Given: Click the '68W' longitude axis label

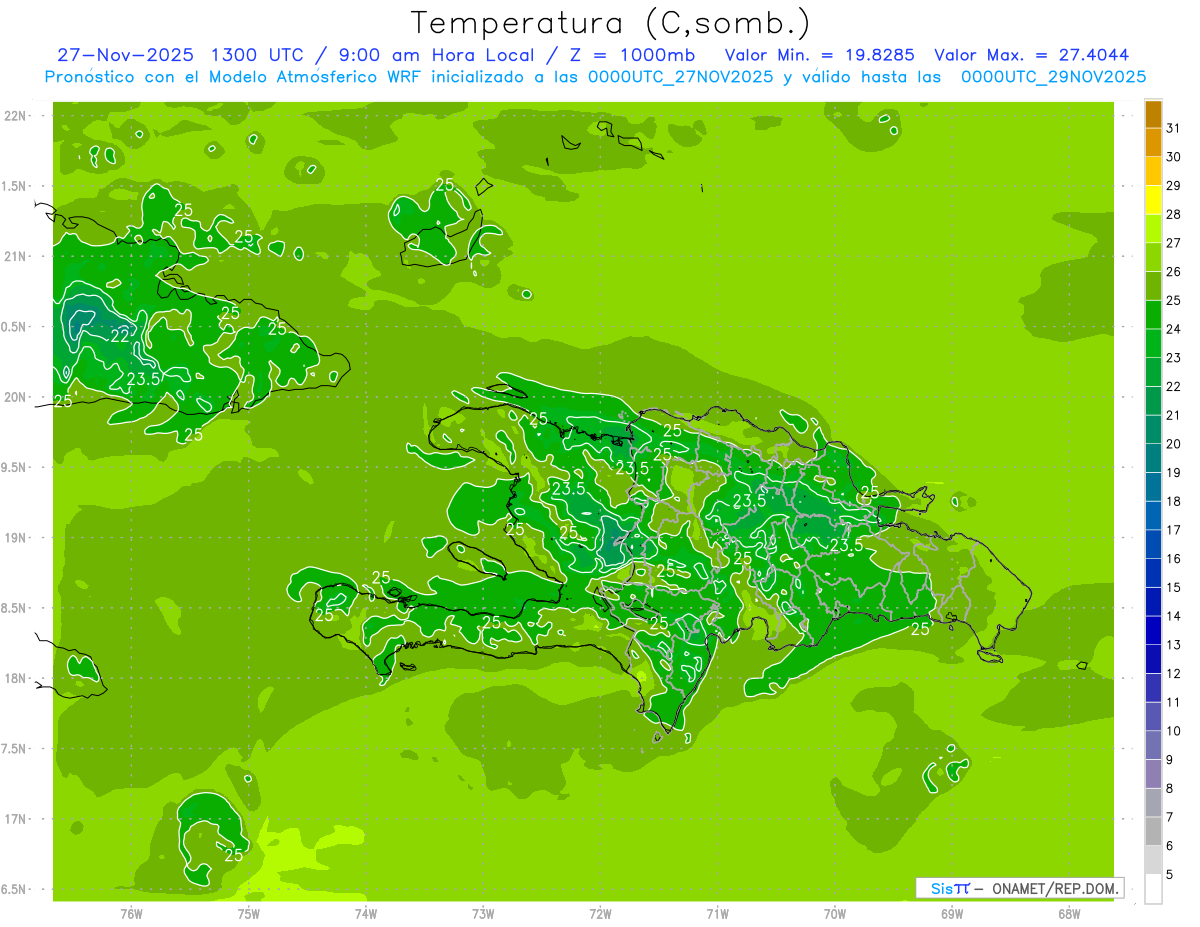Looking at the screenshot, I should [1069, 914].
